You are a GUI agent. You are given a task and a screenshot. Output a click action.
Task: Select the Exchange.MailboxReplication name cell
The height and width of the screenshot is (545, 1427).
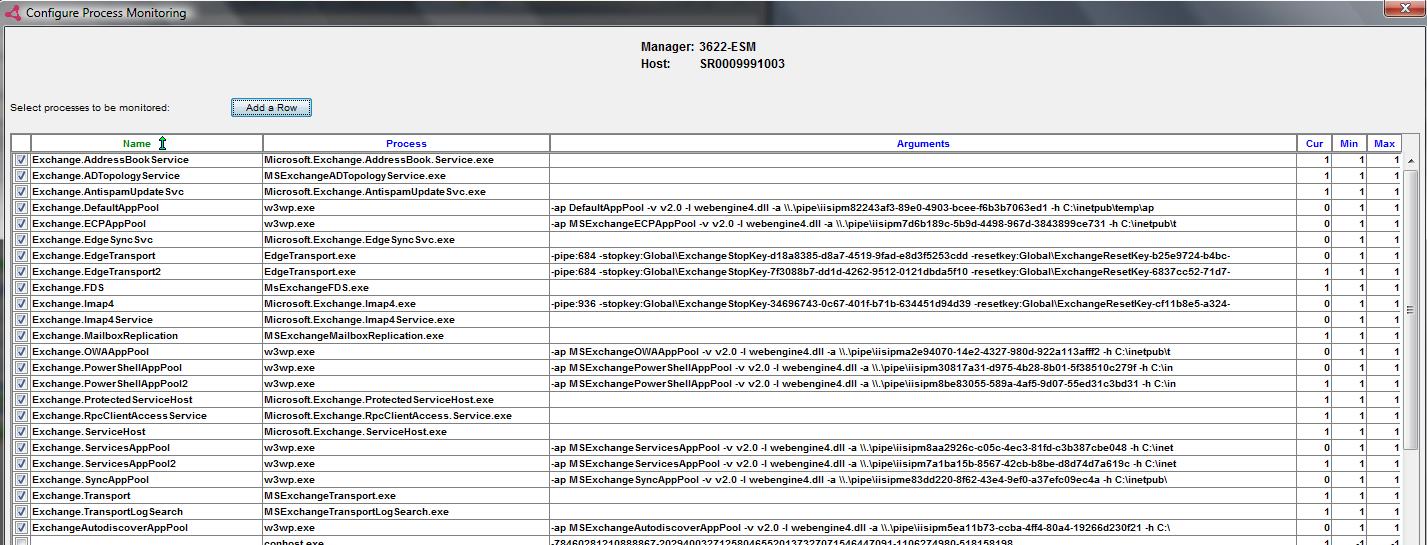coord(147,336)
